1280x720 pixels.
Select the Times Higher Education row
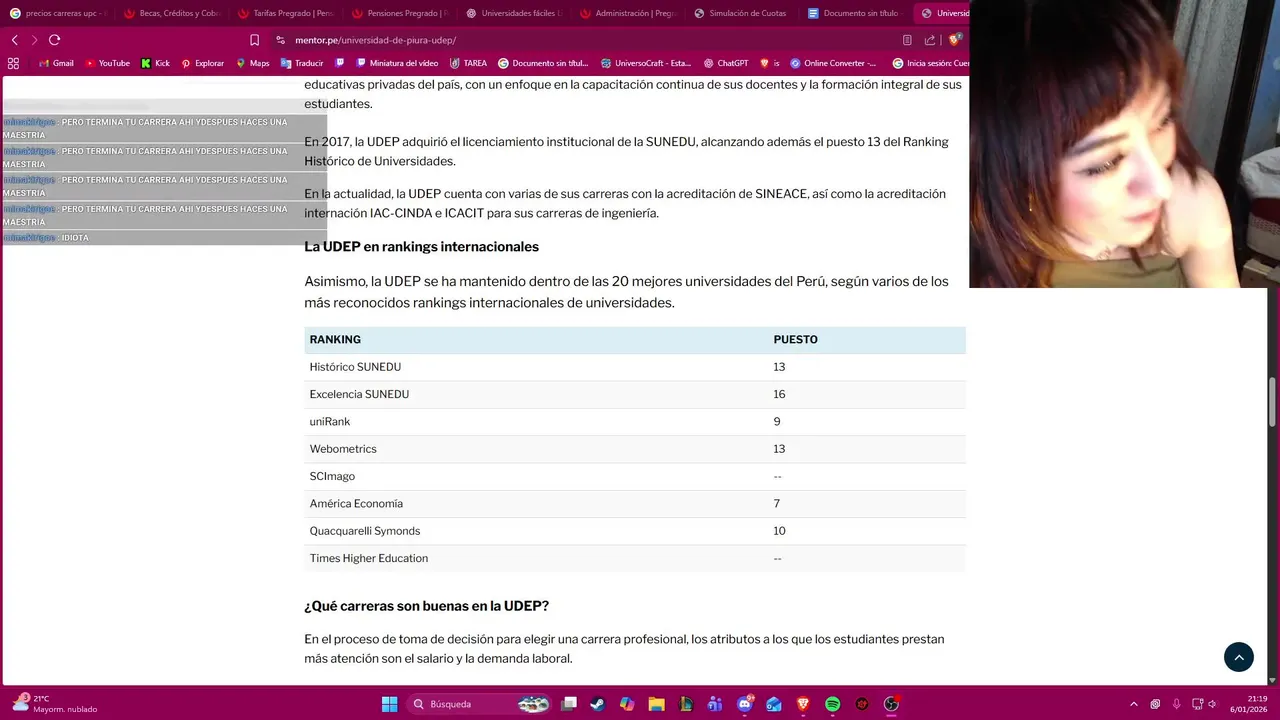[635, 558]
